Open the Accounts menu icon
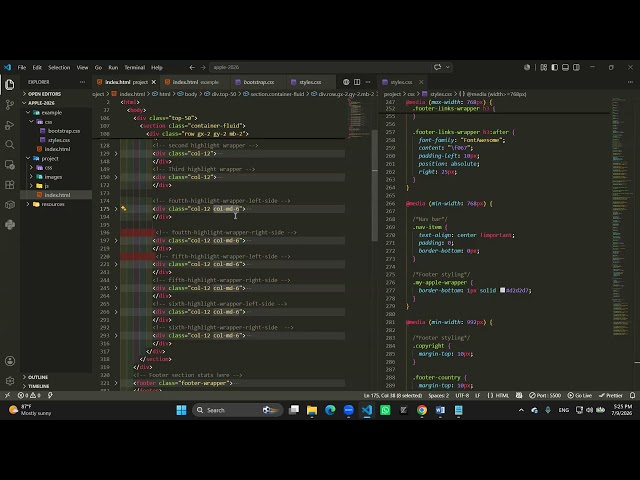This screenshot has height=480, width=640. (x=10, y=361)
